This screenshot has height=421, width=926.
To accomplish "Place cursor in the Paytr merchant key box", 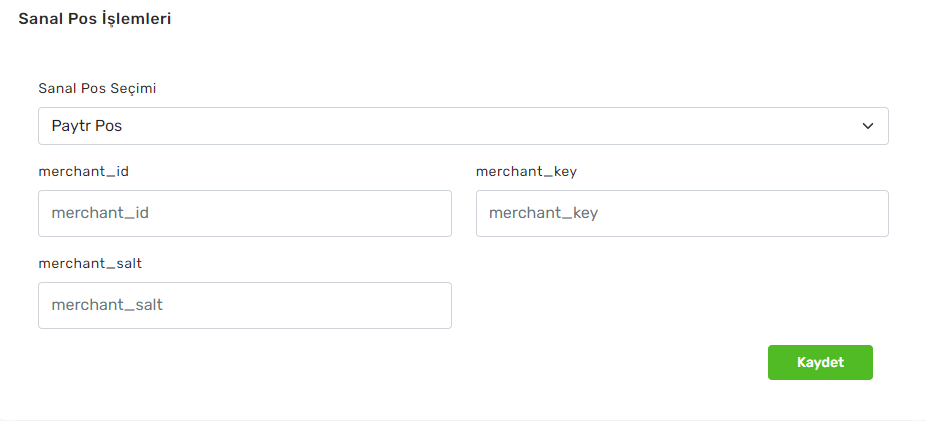I will click(x=682, y=213).
